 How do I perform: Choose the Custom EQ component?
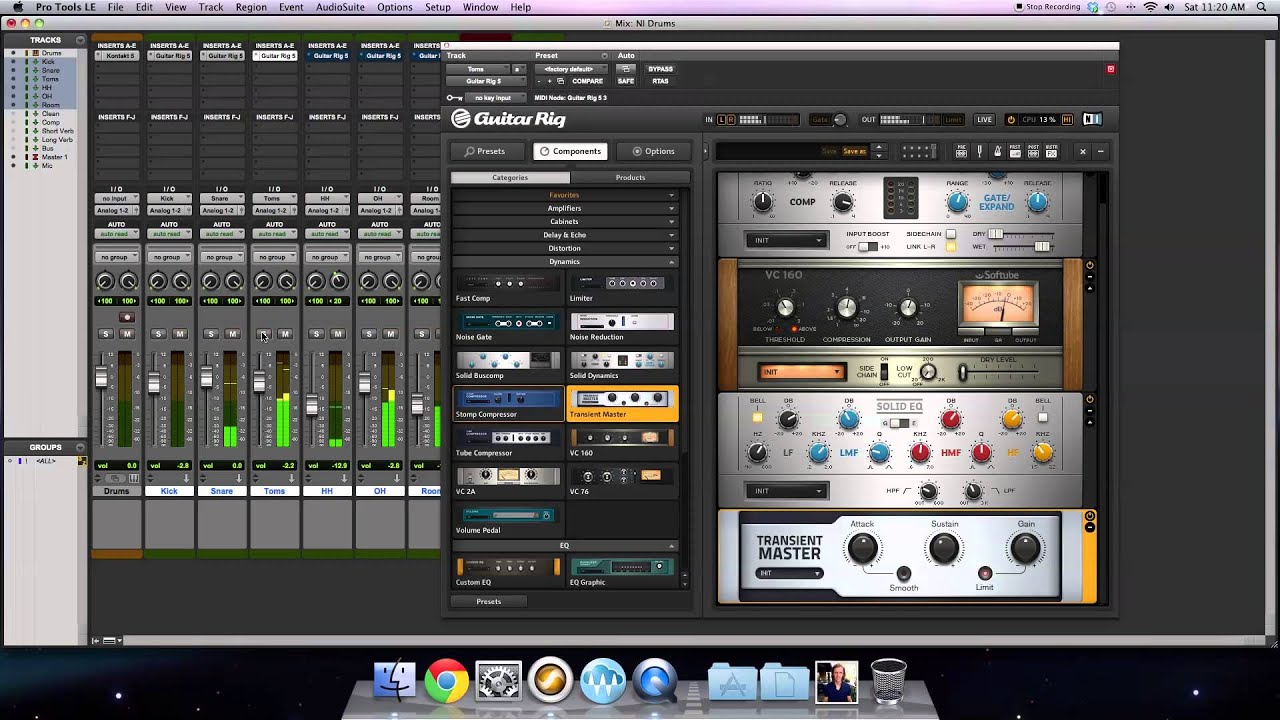coord(508,572)
